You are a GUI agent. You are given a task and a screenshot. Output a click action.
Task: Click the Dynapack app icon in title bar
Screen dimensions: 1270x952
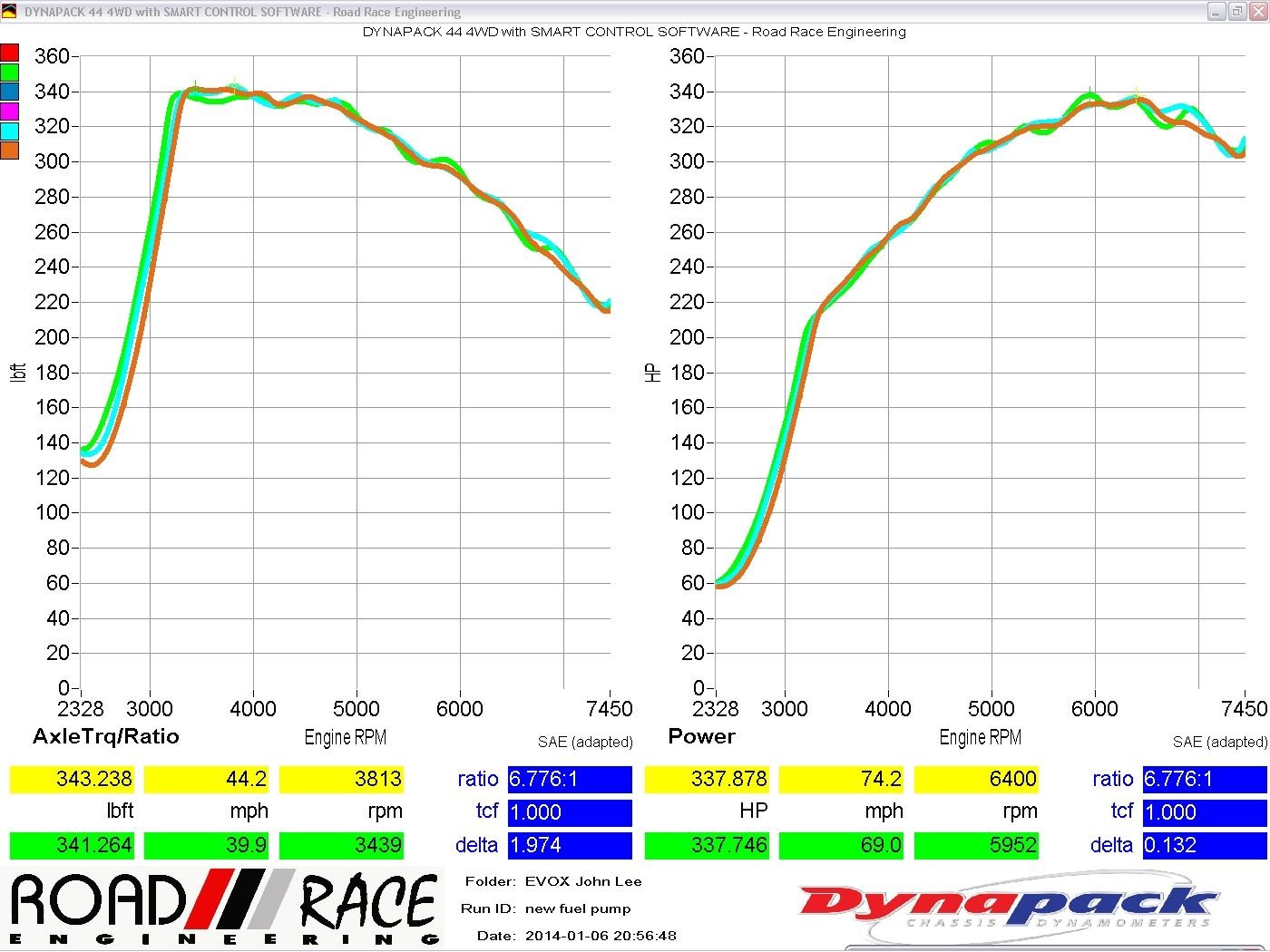pyautogui.click(x=9, y=11)
